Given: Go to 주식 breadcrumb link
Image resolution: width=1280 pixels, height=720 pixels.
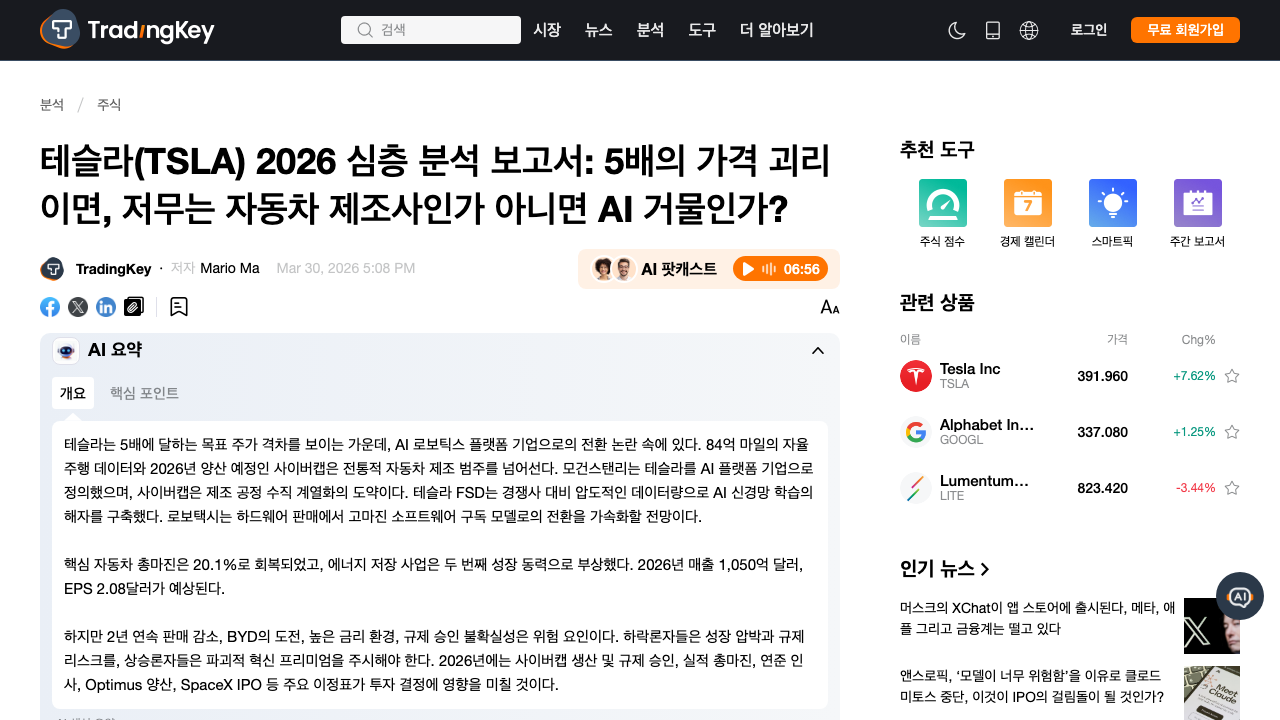Looking at the screenshot, I should 109,105.
